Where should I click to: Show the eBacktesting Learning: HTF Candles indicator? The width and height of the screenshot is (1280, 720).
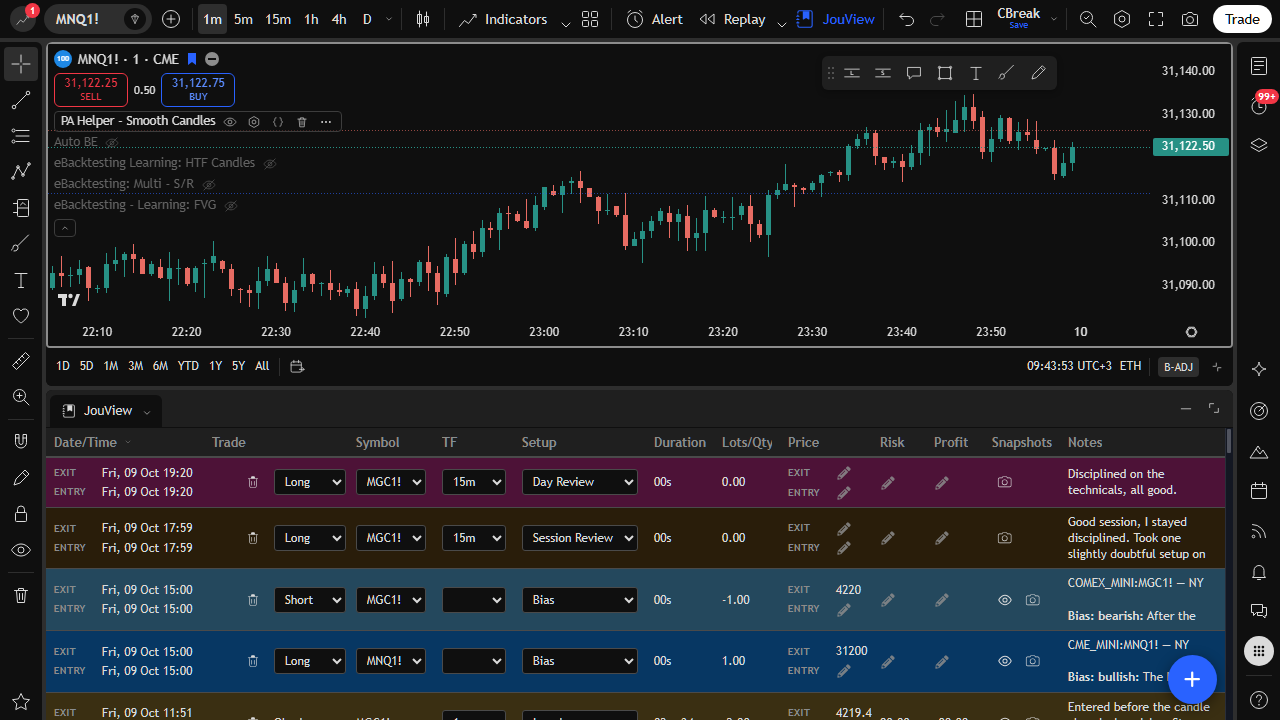[x=270, y=163]
